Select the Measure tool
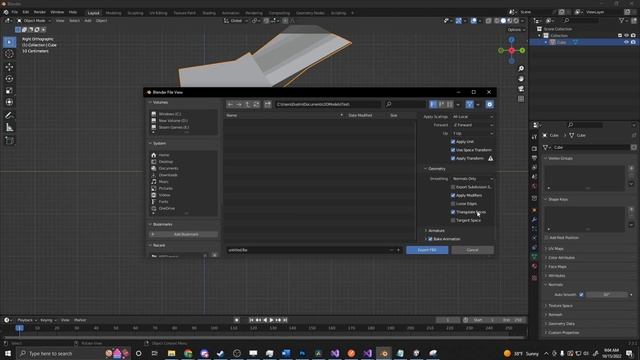 [x=9, y=128]
